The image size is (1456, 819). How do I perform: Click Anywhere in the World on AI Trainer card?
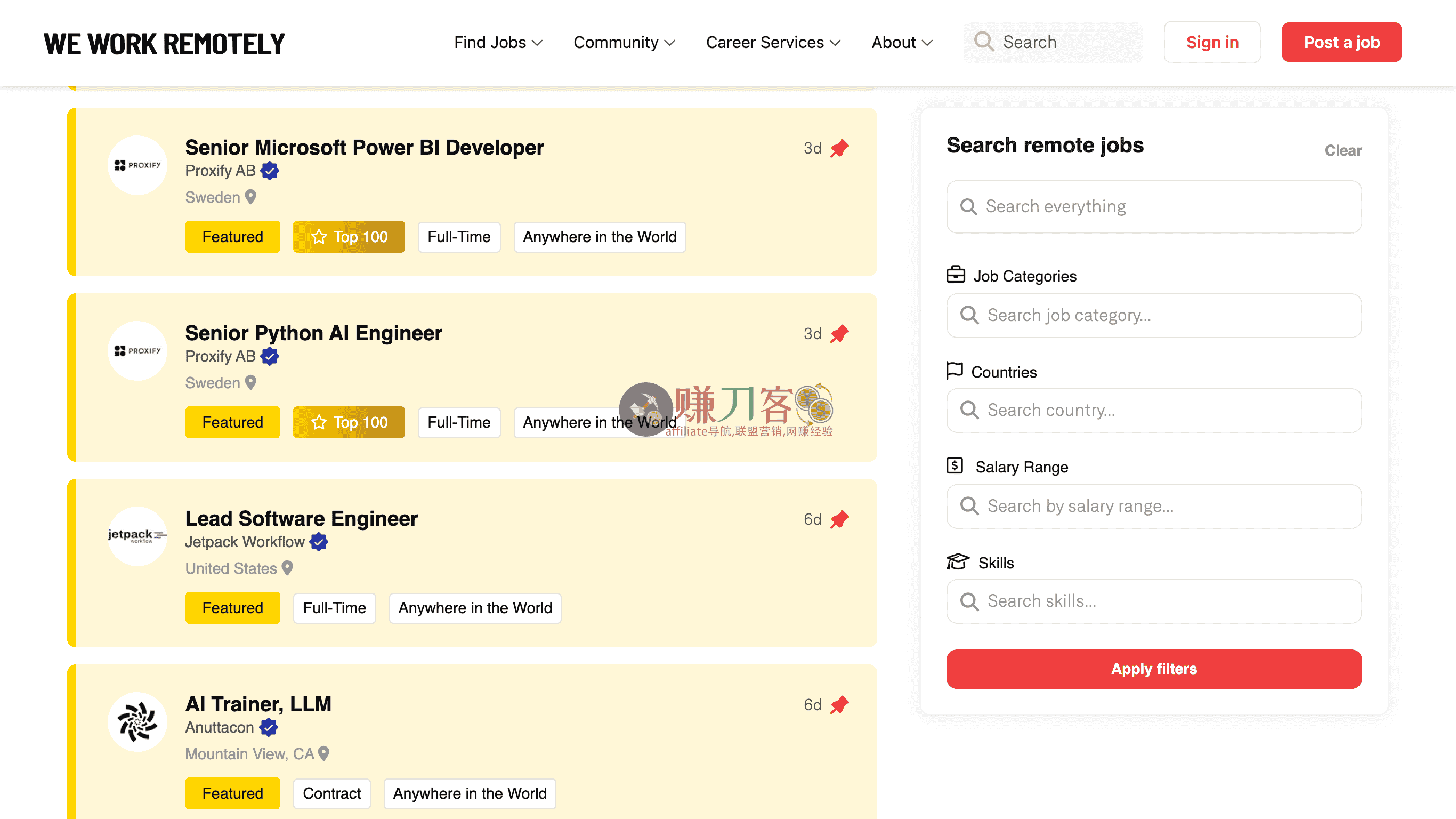470,793
